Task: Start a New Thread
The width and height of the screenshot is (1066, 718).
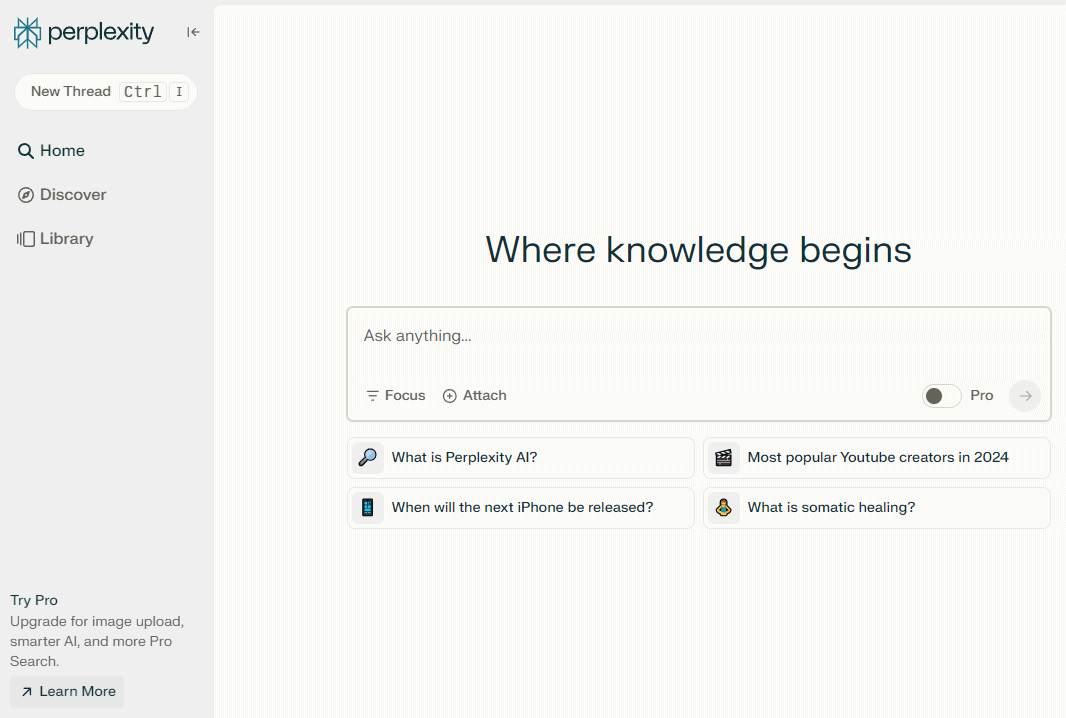Action: coord(106,92)
